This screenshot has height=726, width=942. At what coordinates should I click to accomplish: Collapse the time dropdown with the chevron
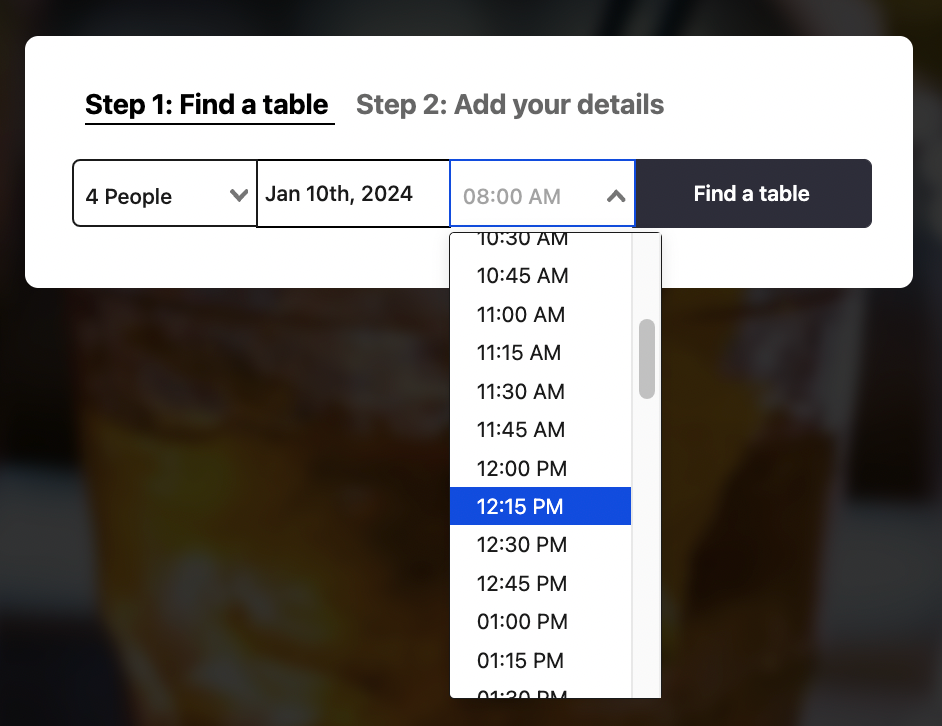pyautogui.click(x=615, y=194)
